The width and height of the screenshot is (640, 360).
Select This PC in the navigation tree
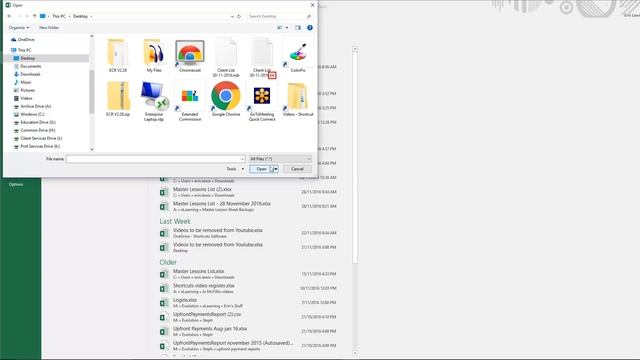point(24,50)
